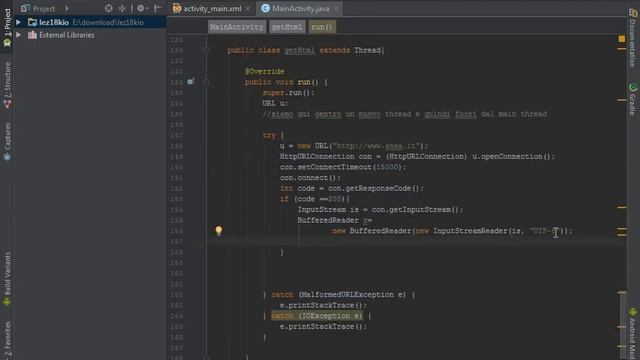
Task: Hide the Project panel
Action: (x=158, y=8)
